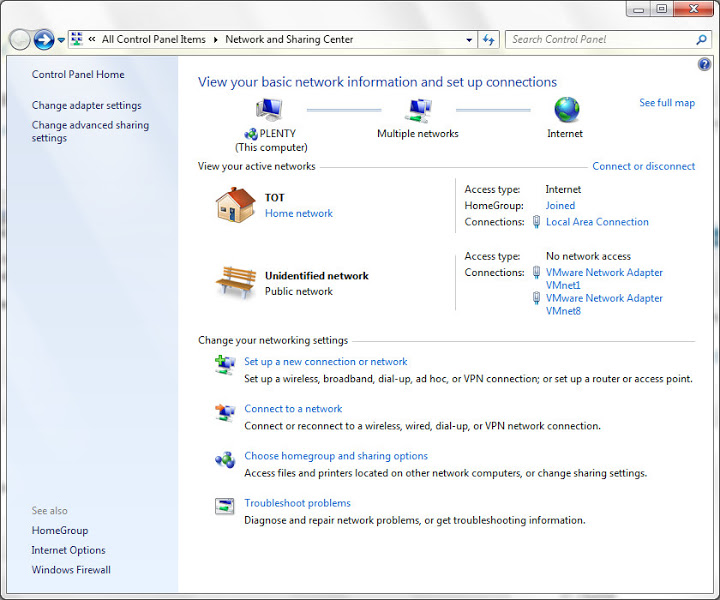
Task: Click the Search Control Panel field
Action: (608, 39)
